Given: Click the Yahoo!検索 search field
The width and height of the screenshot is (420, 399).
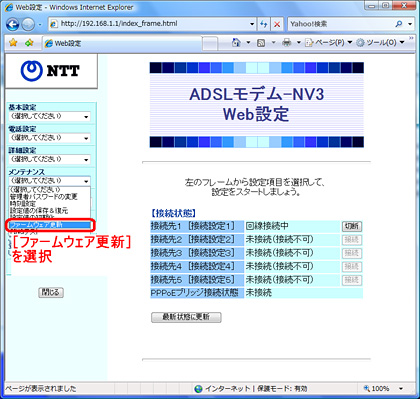Looking at the screenshot, I should (x=341, y=24).
